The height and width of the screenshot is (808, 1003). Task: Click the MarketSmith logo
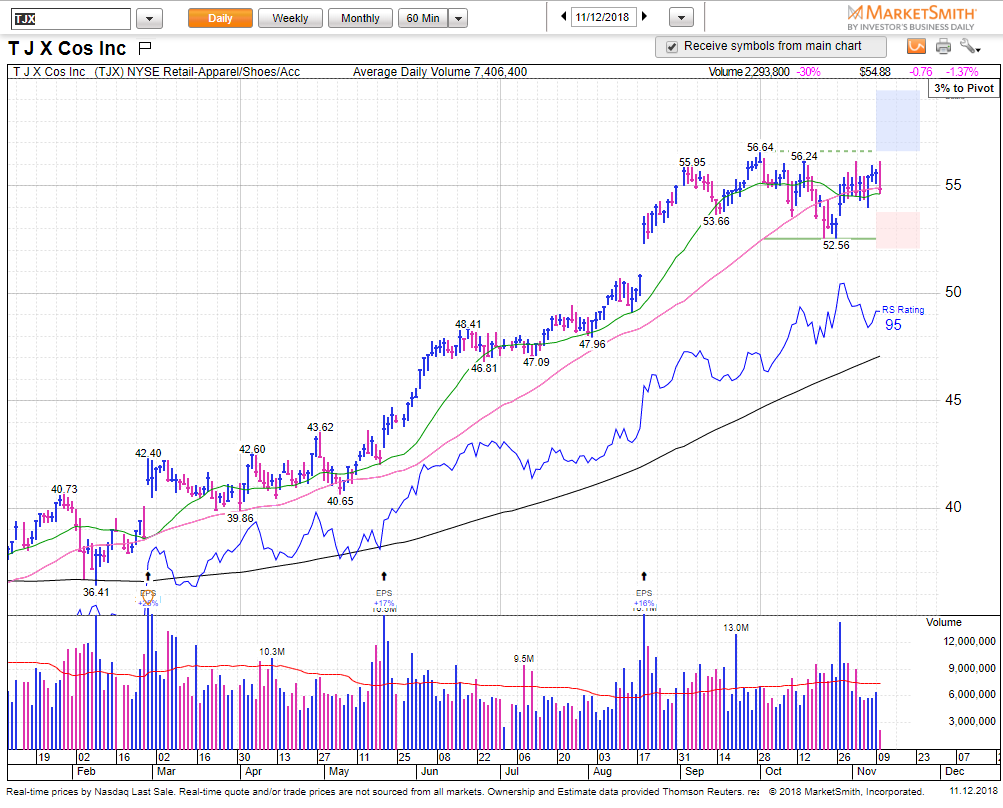click(x=911, y=17)
